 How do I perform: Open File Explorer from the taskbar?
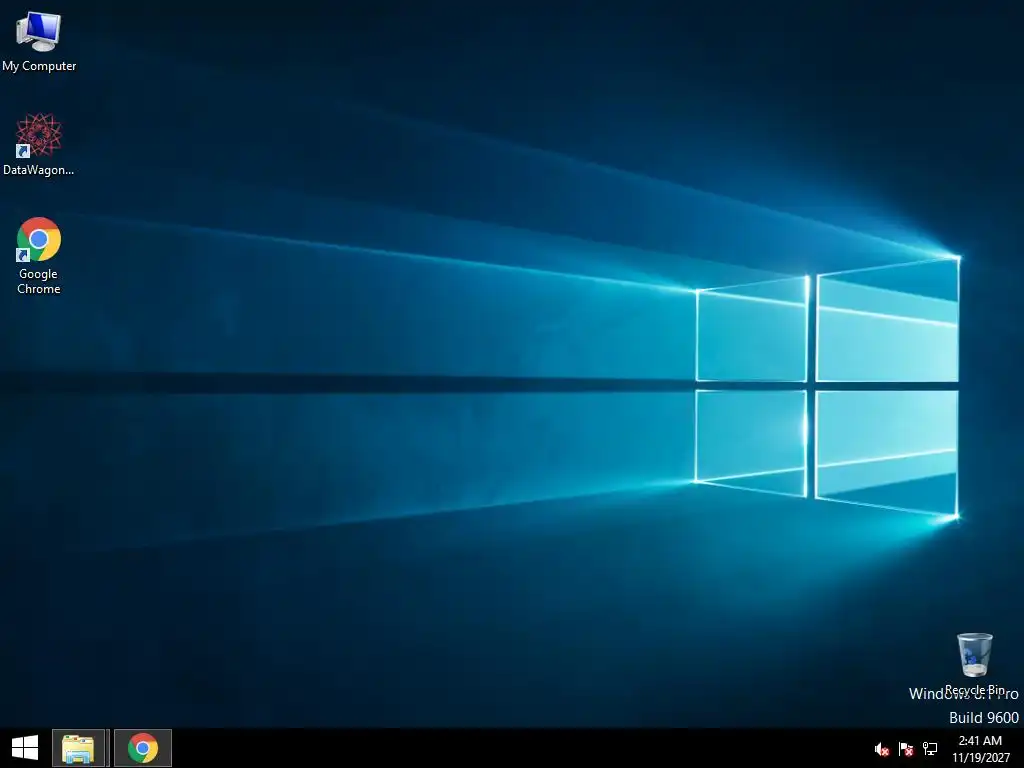78,748
